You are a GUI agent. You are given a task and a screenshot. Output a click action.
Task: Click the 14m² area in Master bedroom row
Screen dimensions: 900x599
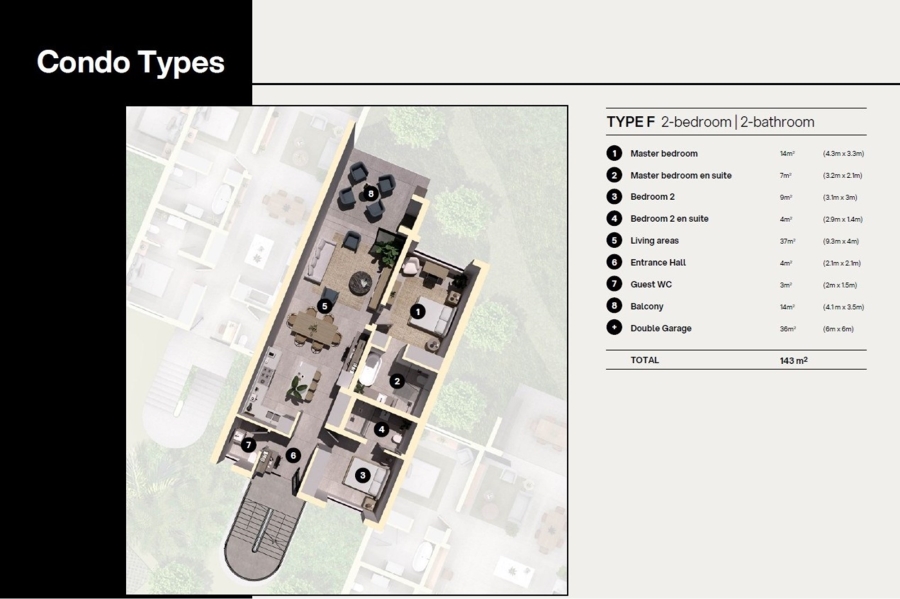coord(787,154)
